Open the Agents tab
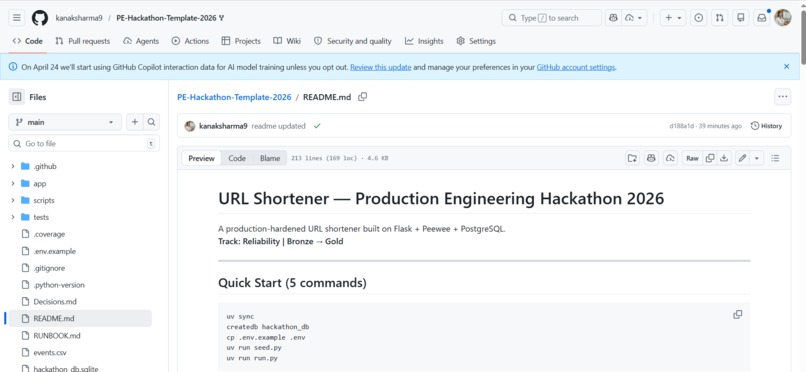806x372 pixels. coord(141,41)
